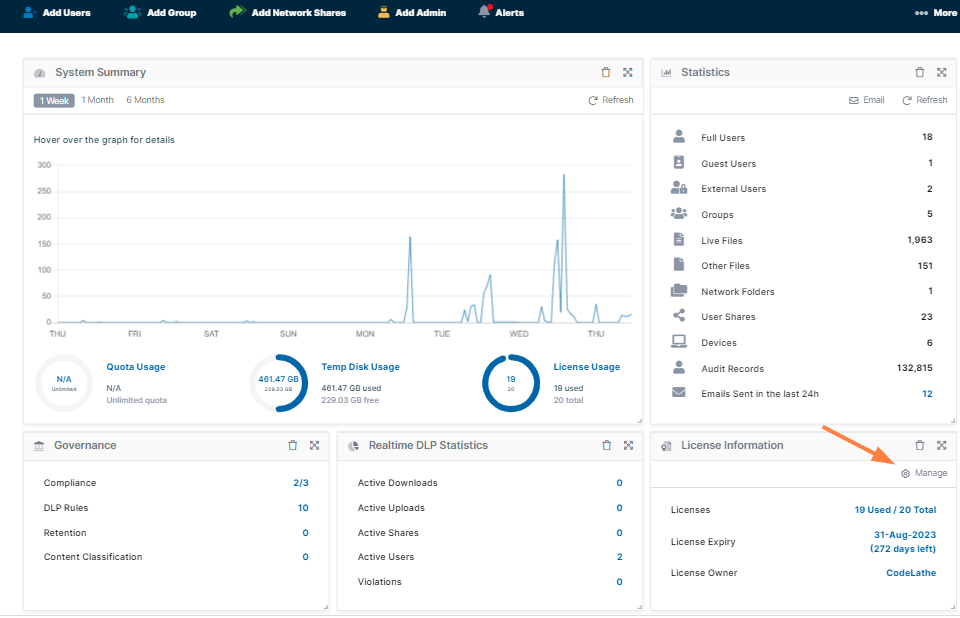
Task: Open the More menu
Action: coord(935,13)
